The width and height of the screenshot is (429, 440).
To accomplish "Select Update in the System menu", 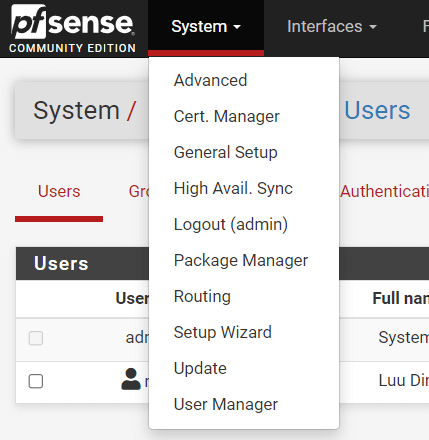I will coord(200,368).
